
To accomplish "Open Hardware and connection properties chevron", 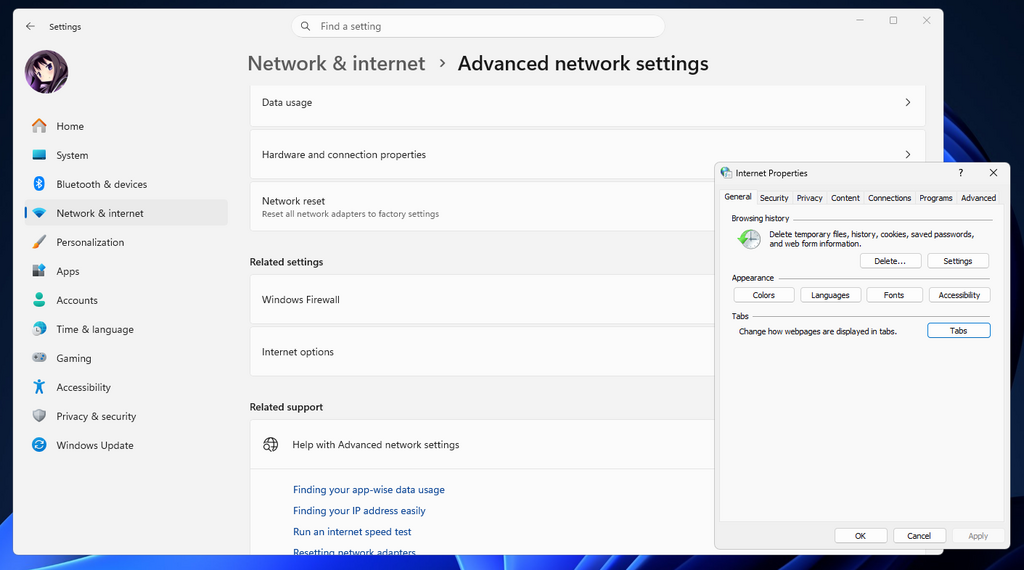I will click(x=907, y=155).
